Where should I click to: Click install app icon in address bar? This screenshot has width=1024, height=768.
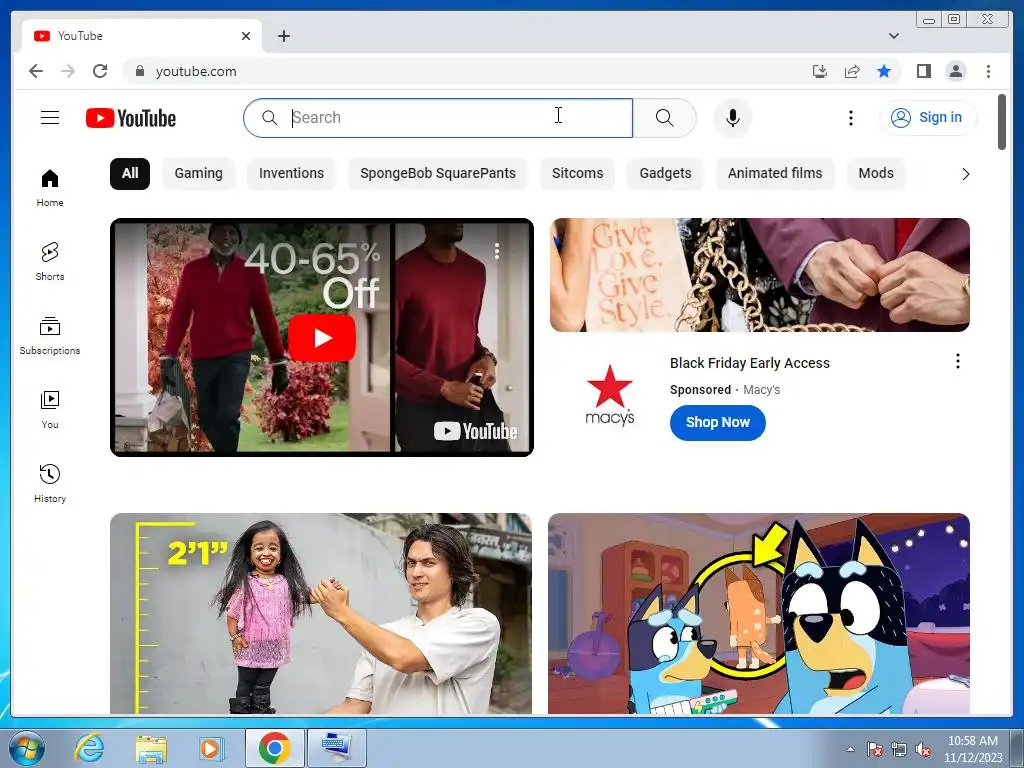pos(820,71)
